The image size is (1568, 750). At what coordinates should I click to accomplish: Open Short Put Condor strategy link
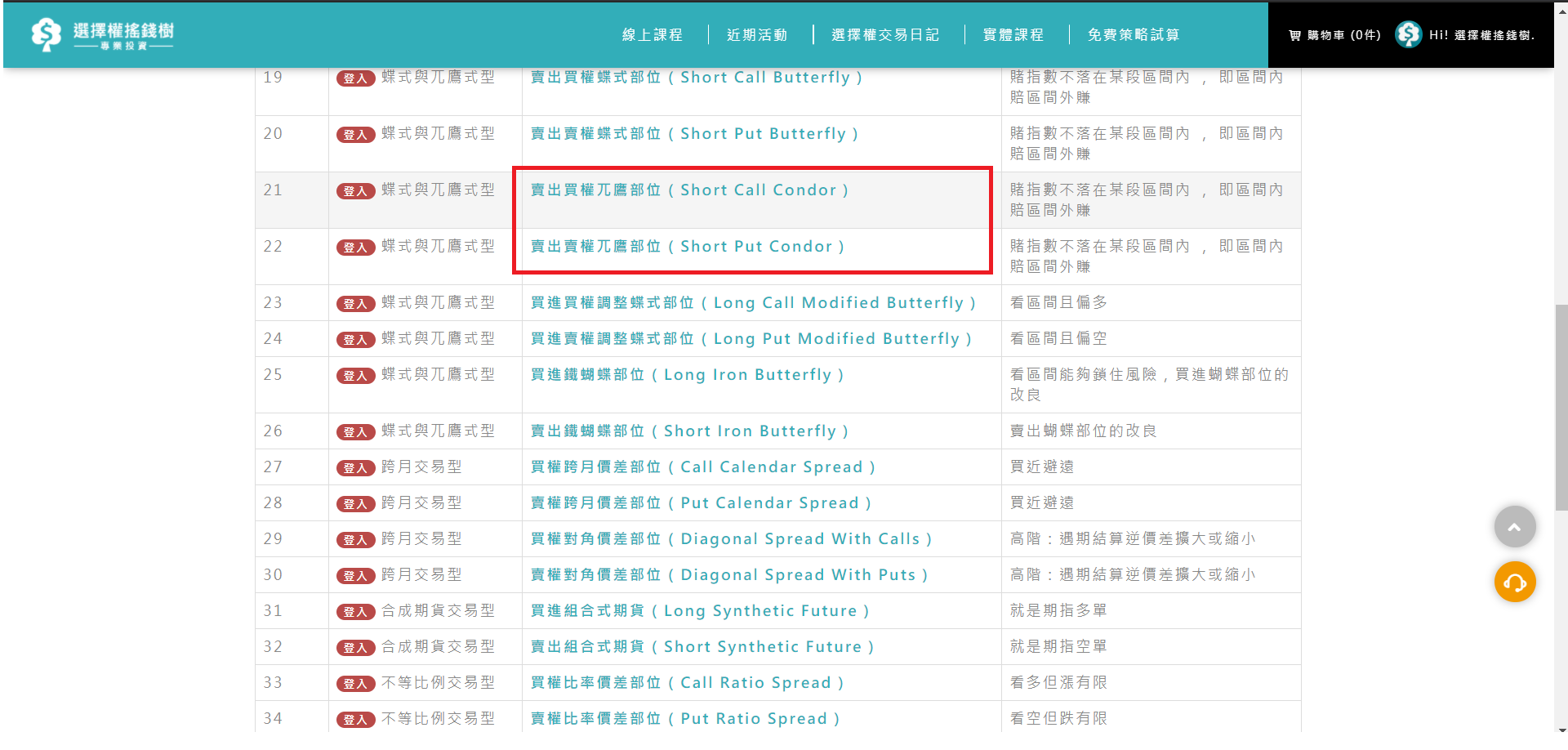pos(688,246)
